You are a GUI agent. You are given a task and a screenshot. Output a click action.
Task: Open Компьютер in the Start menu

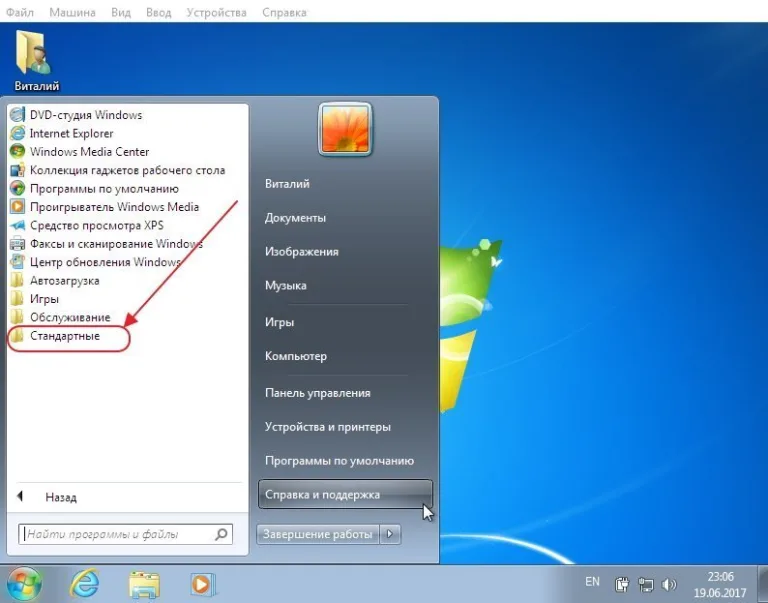click(x=296, y=356)
